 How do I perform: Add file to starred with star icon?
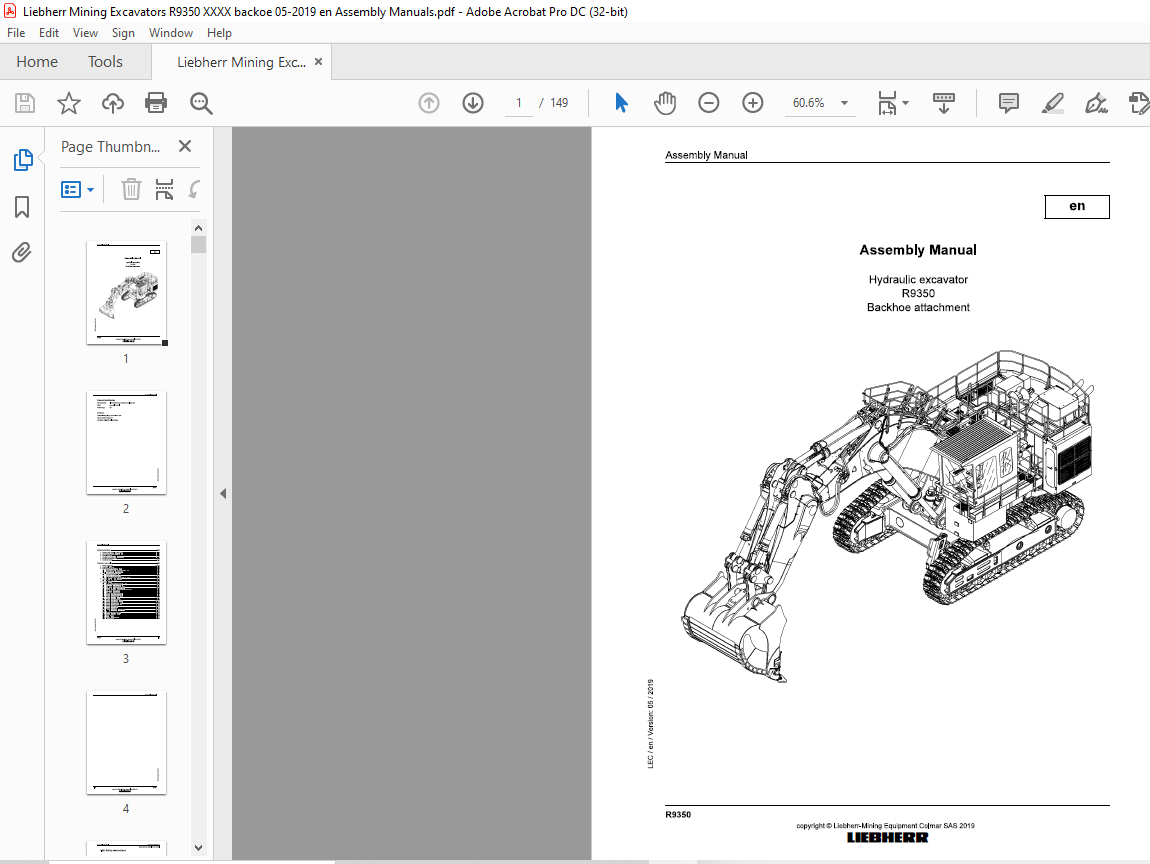(69, 103)
